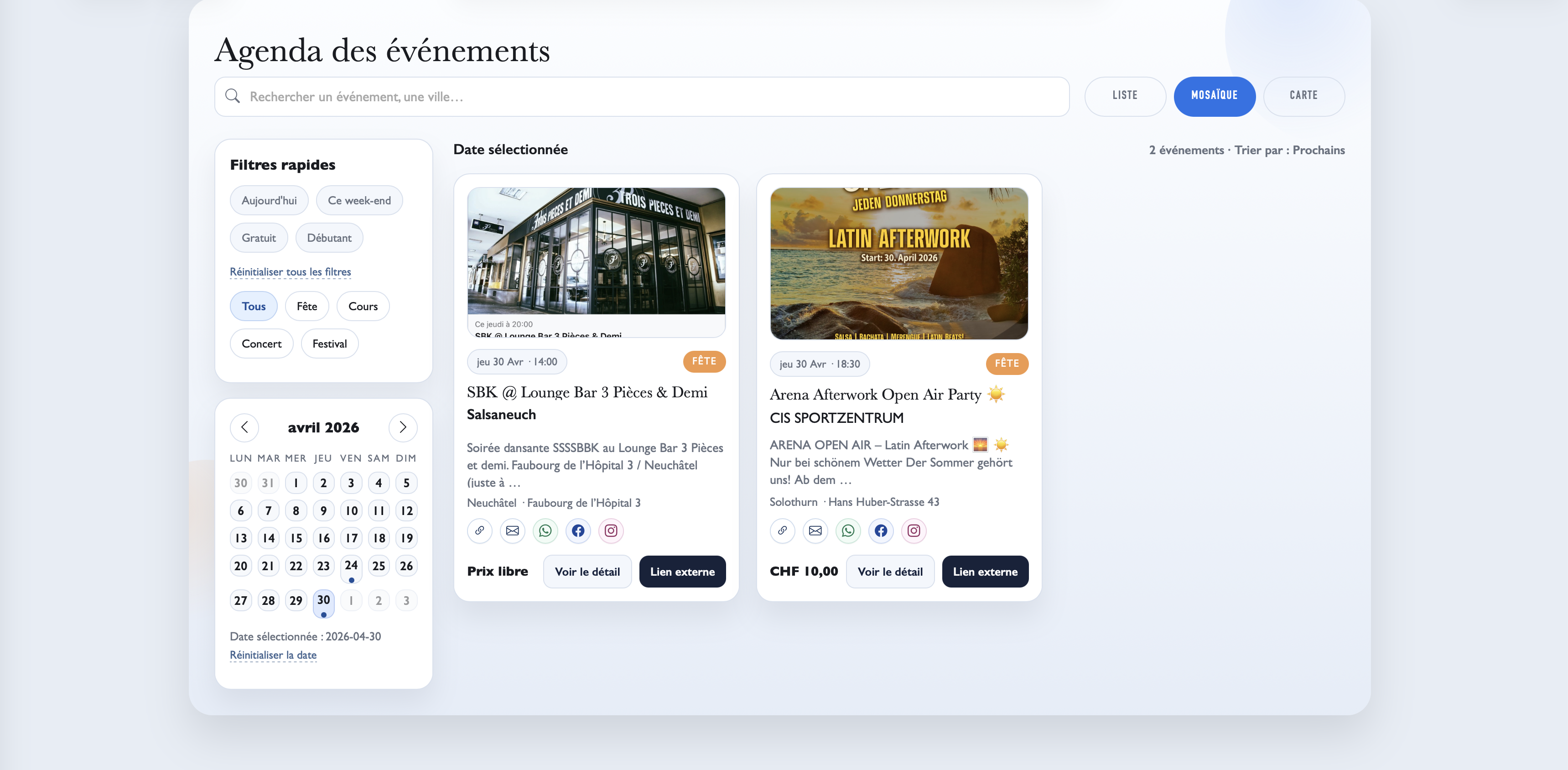Select April 19 in the calendar
Viewport: 1568px width, 770px height.
(407, 538)
